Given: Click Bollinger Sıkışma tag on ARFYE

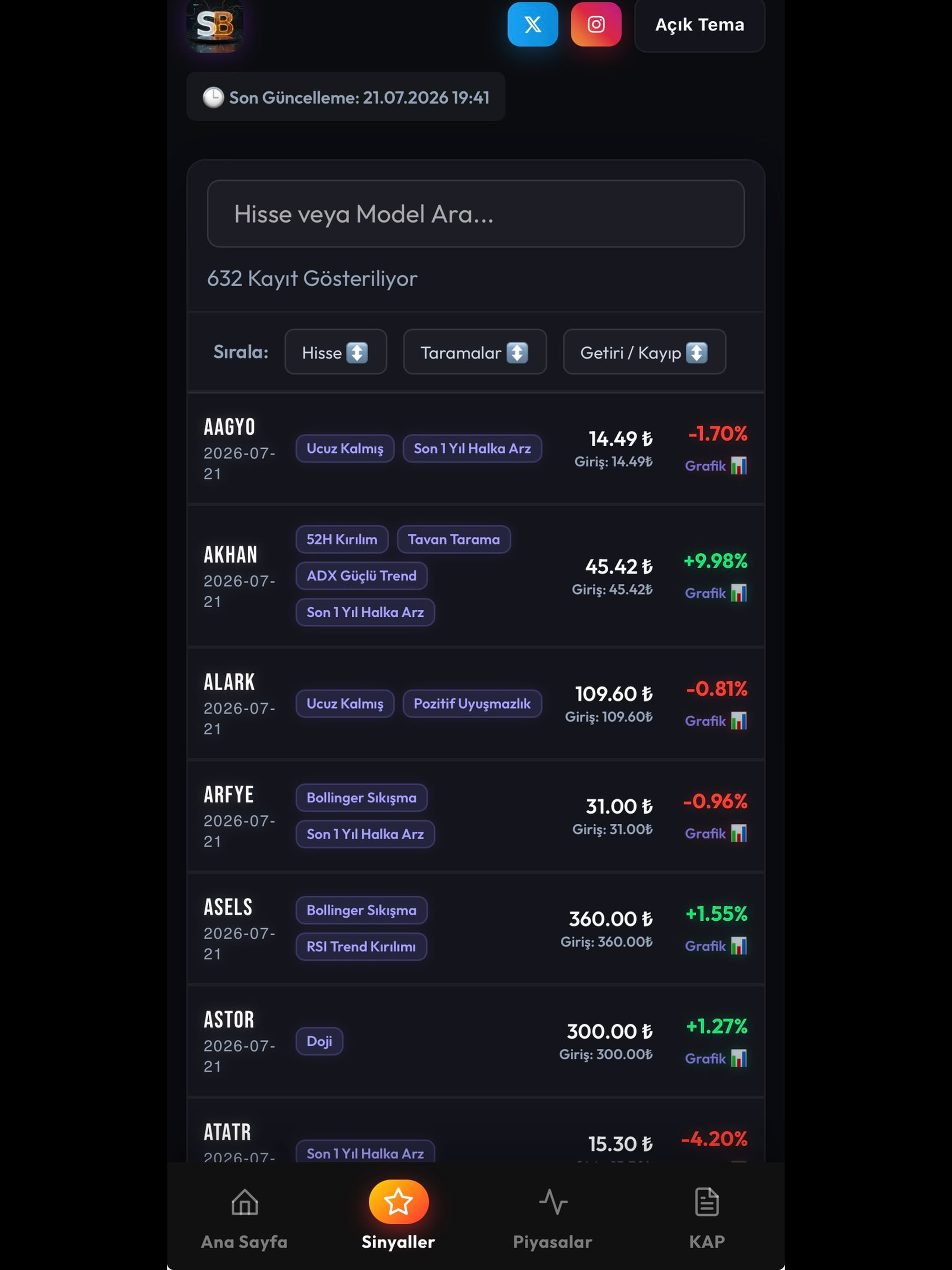Looking at the screenshot, I should [361, 798].
